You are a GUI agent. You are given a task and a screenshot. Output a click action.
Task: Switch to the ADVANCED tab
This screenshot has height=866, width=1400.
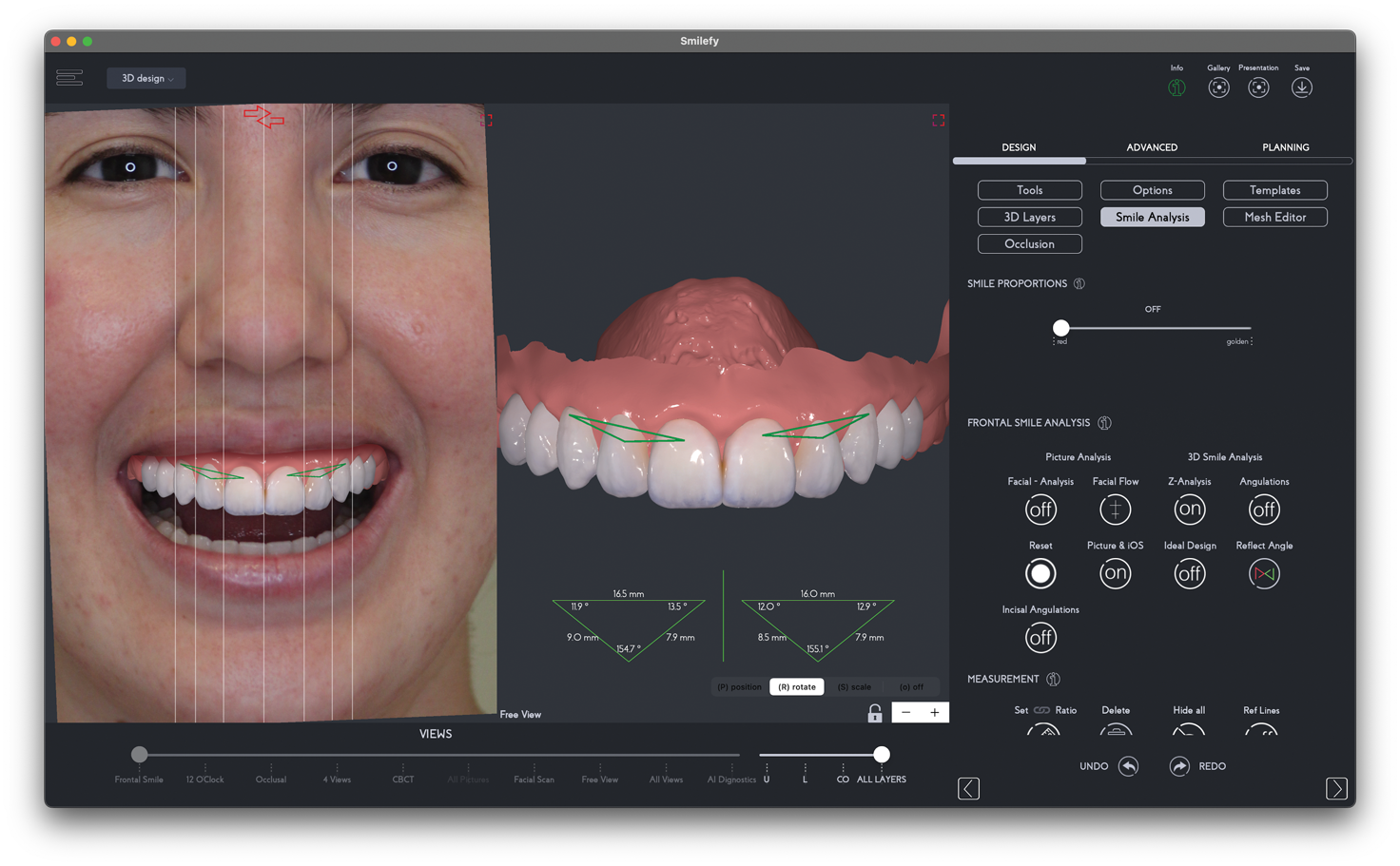point(1152,147)
